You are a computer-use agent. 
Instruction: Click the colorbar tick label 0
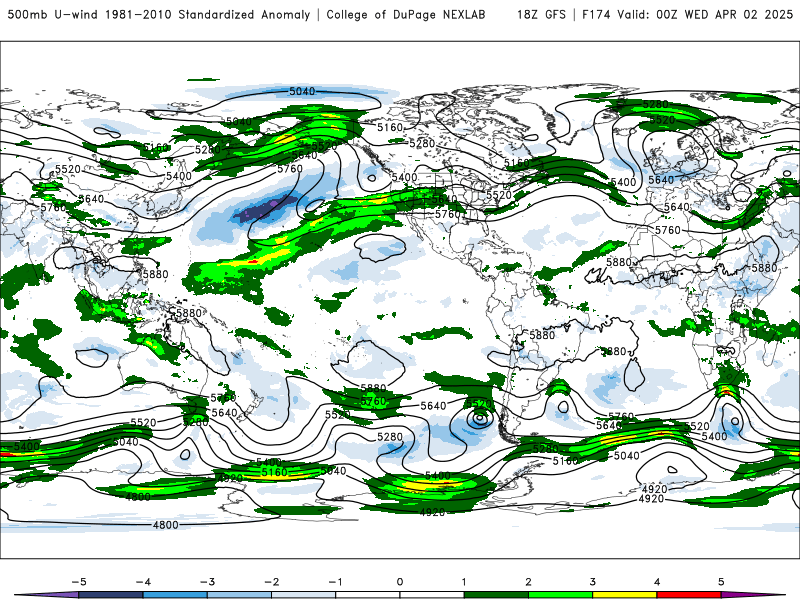click(x=399, y=582)
